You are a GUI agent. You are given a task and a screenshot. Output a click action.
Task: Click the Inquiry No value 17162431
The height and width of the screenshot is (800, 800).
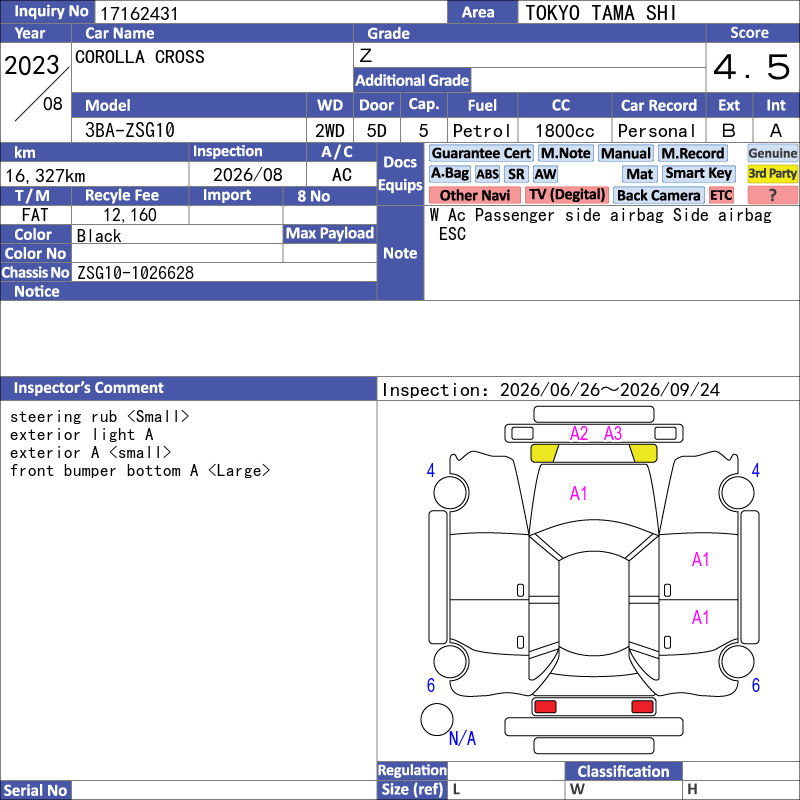[139, 14]
